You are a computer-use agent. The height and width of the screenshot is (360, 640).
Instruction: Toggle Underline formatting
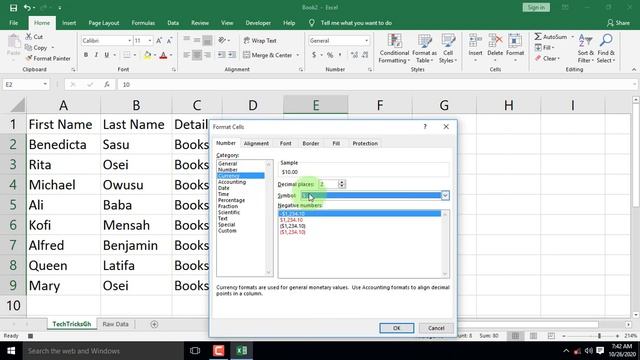pyautogui.click(x=107, y=55)
